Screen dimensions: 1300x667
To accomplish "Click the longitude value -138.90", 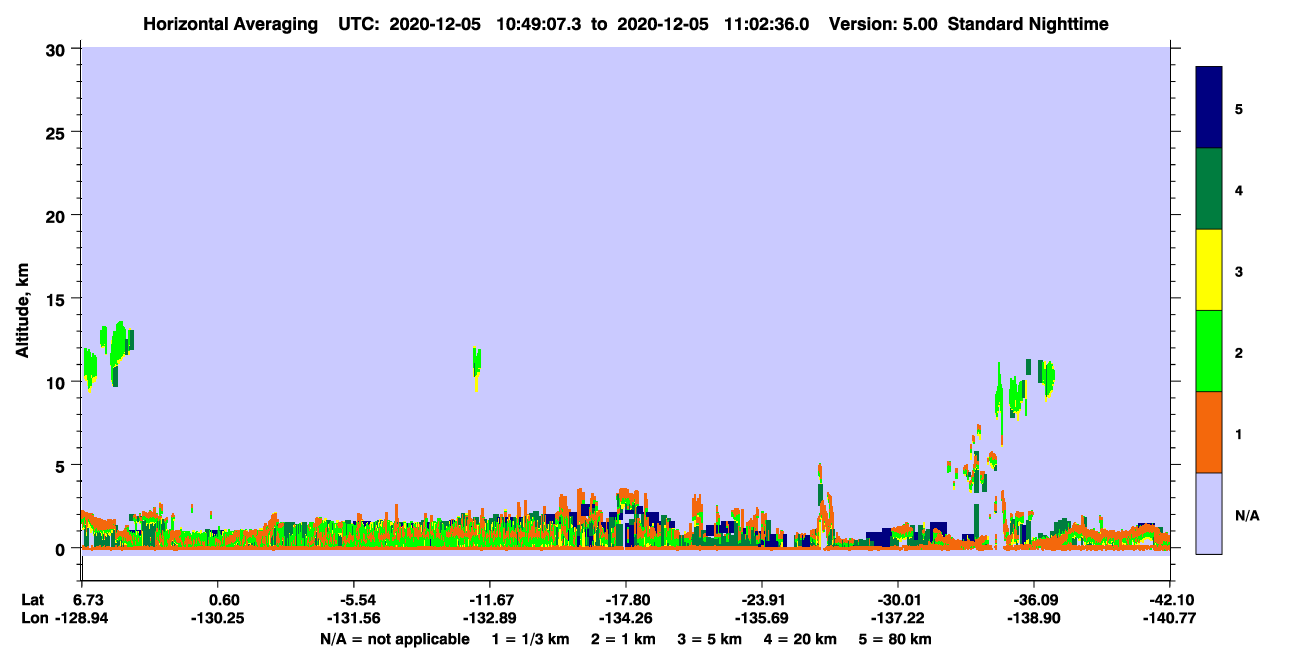I will pyautogui.click(x=1033, y=618).
